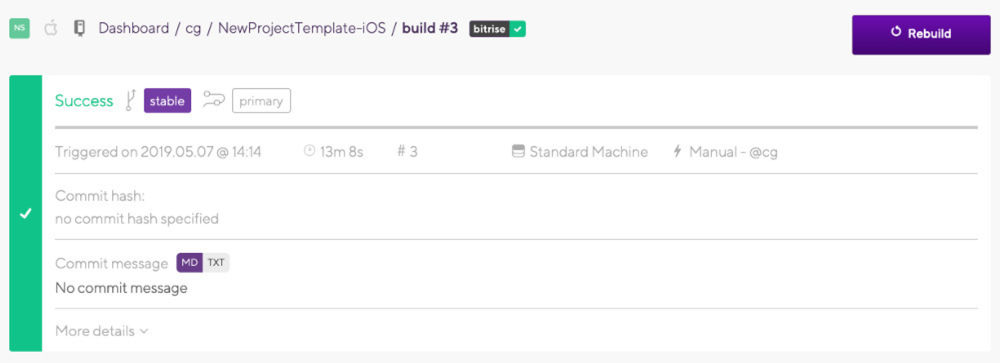Expand More details section

(x=101, y=331)
